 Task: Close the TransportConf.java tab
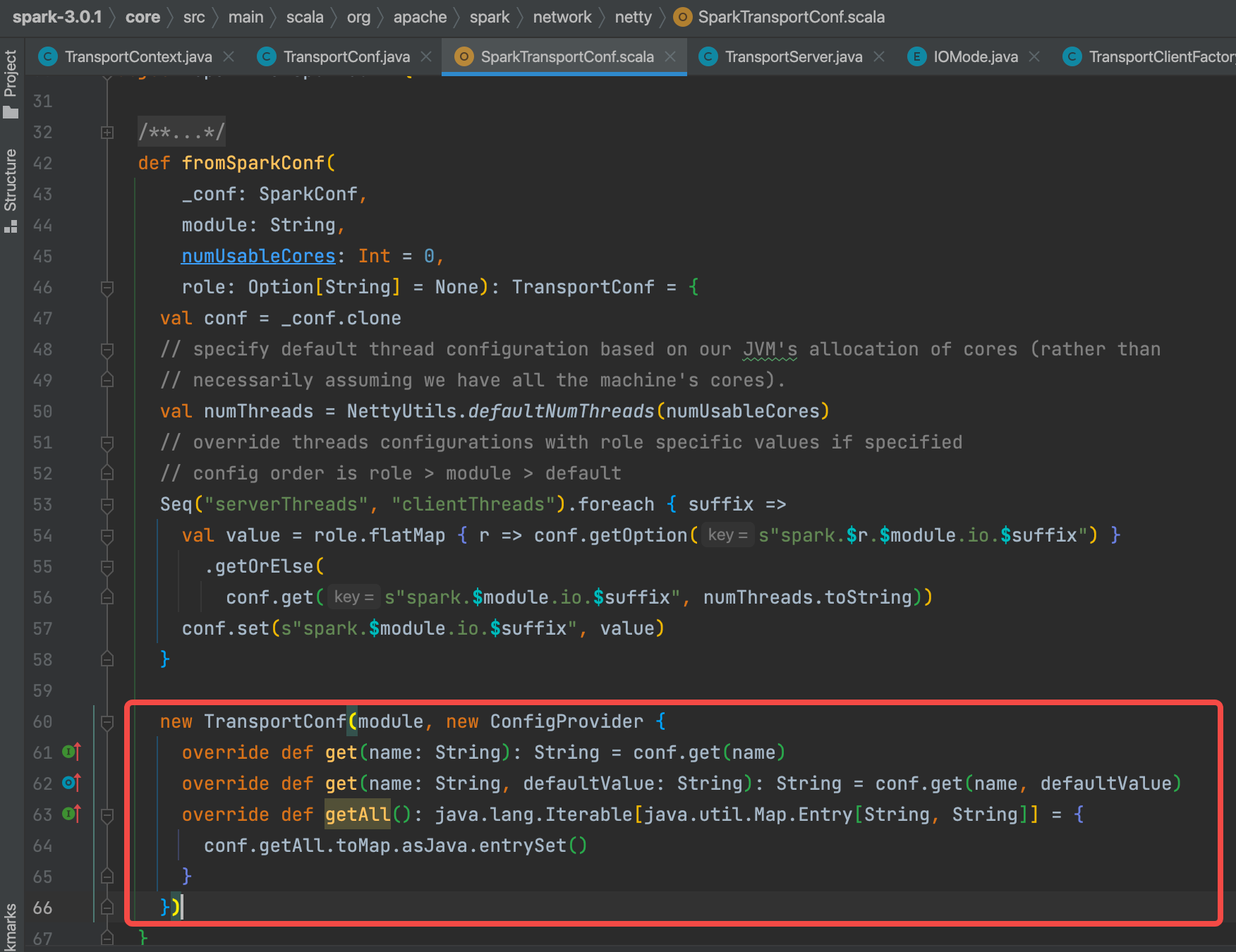click(426, 56)
